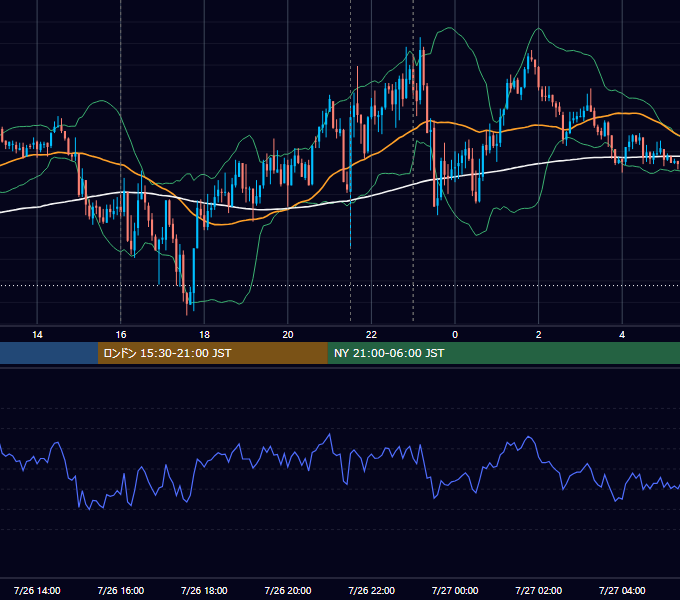Click the 2 hour label on chart axis
680x600 pixels.
[539, 335]
